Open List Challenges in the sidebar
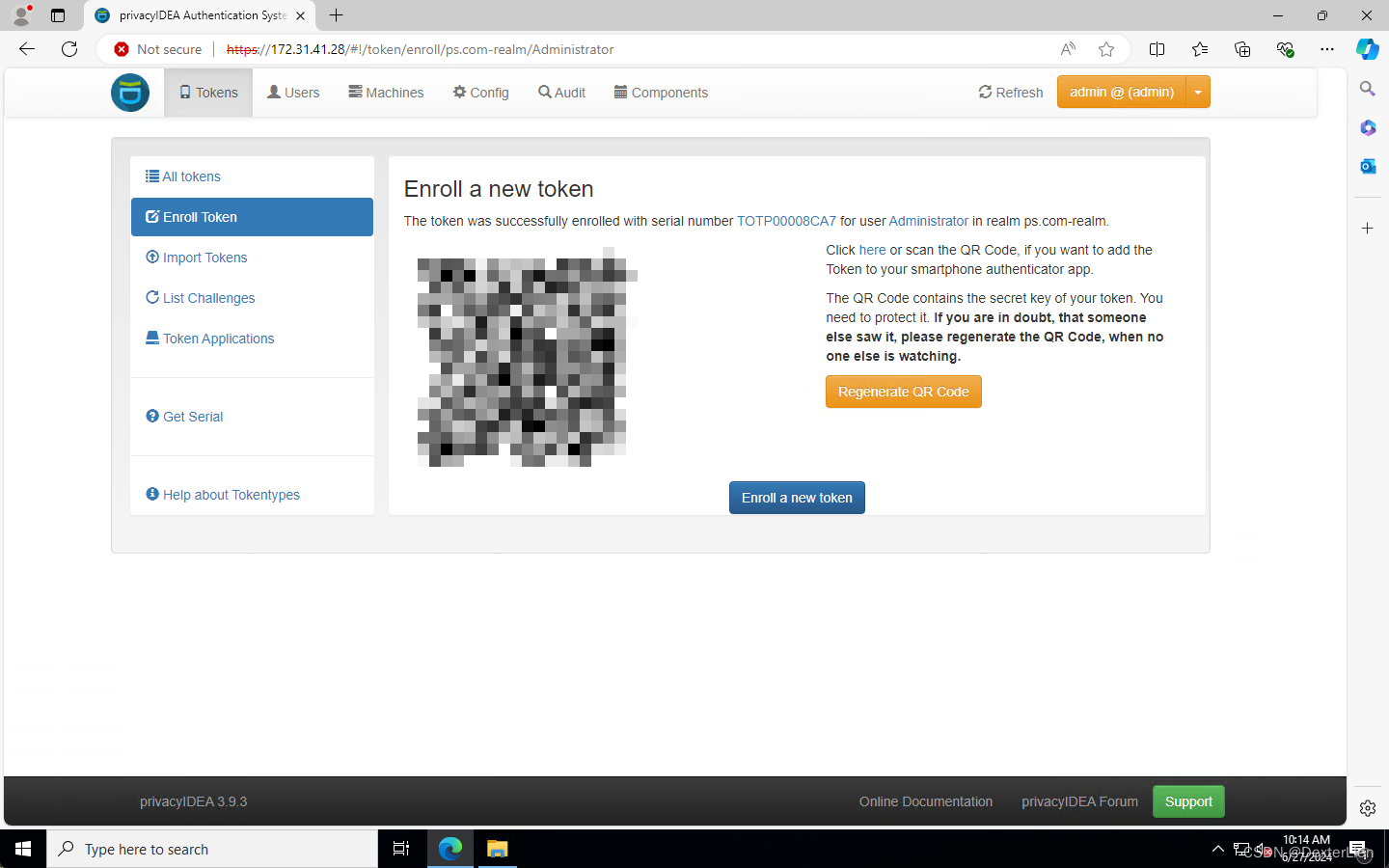Screen dimensions: 1389x868 (252, 298)
